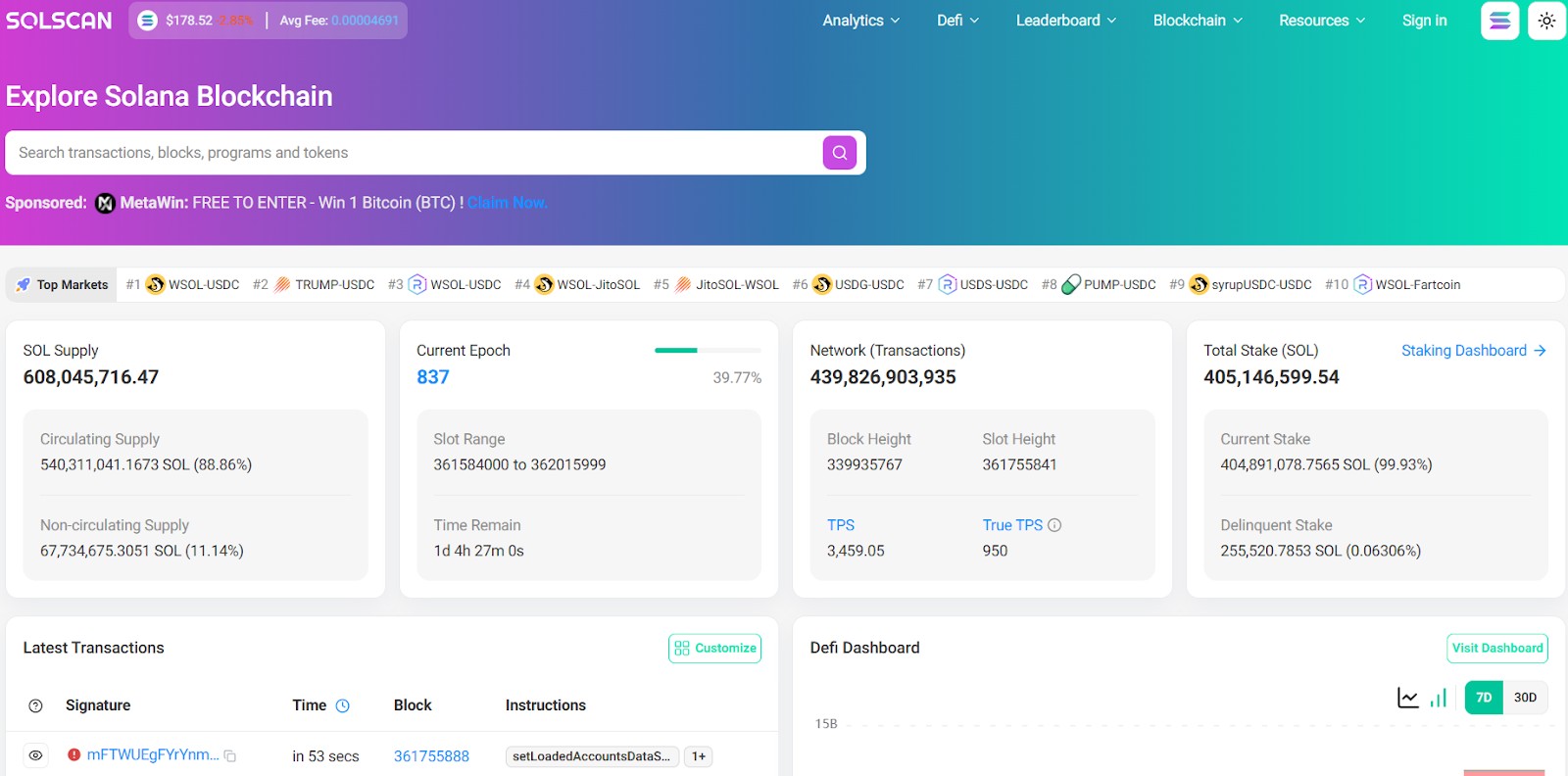Viewport: 1568px width, 776px height.
Task: Click the JitoSOL-WSOL market icon
Action: pos(683,285)
